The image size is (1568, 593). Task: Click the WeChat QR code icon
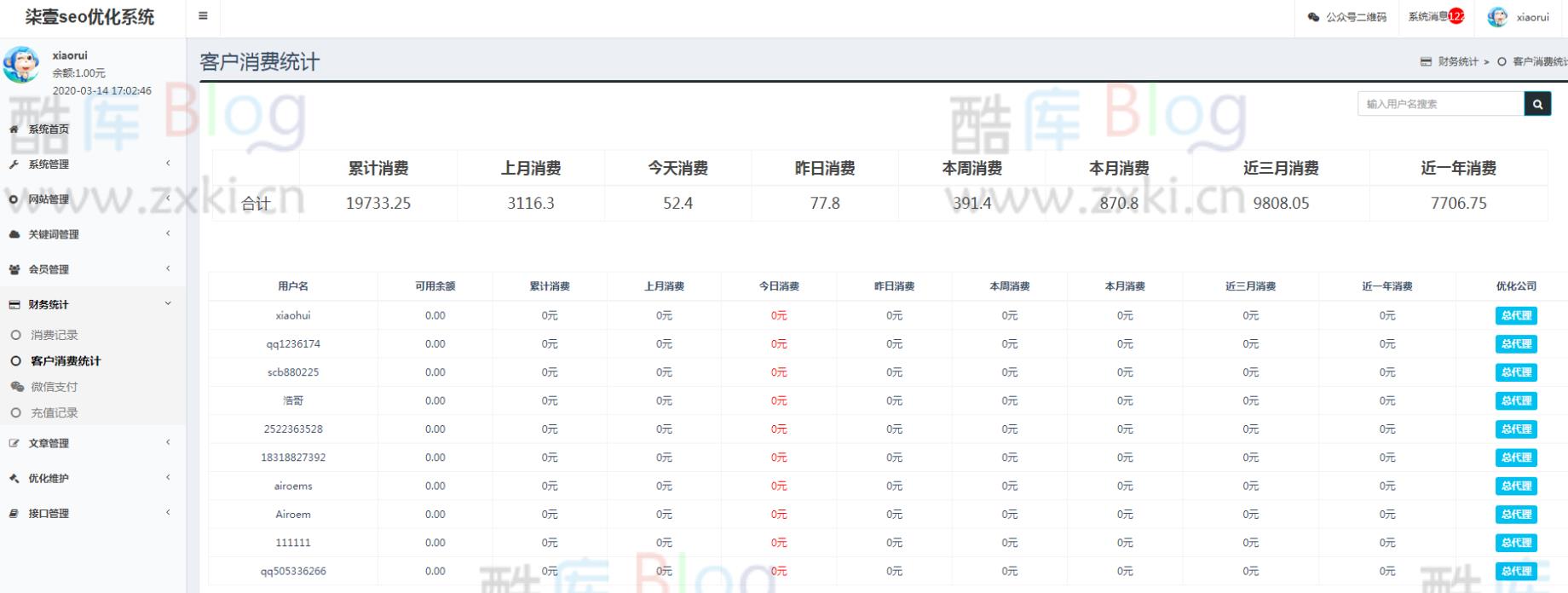pos(1313,17)
